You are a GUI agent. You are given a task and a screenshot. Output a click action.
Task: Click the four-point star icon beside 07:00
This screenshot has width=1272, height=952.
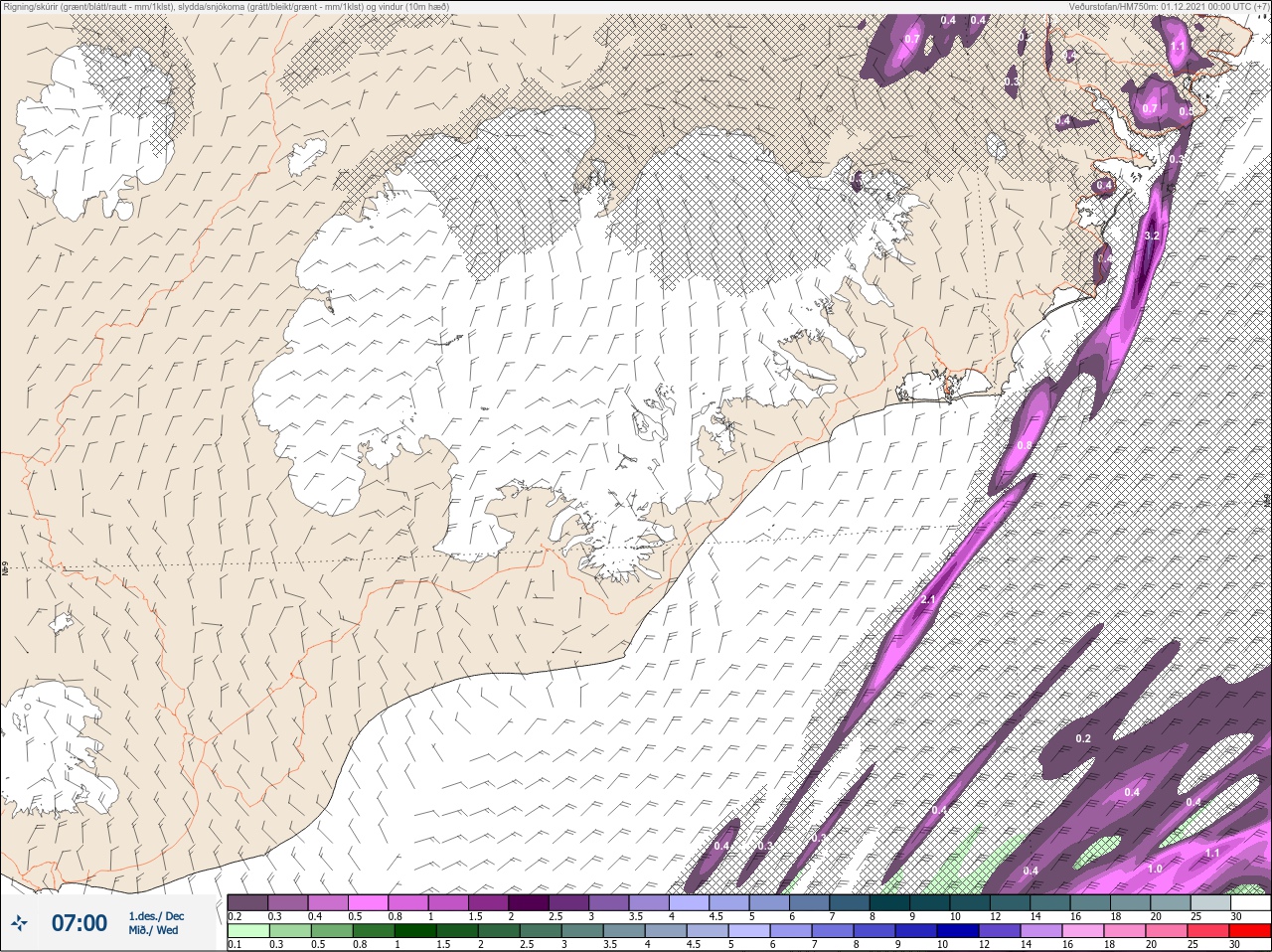pyautogui.click(x=19, y=923)
